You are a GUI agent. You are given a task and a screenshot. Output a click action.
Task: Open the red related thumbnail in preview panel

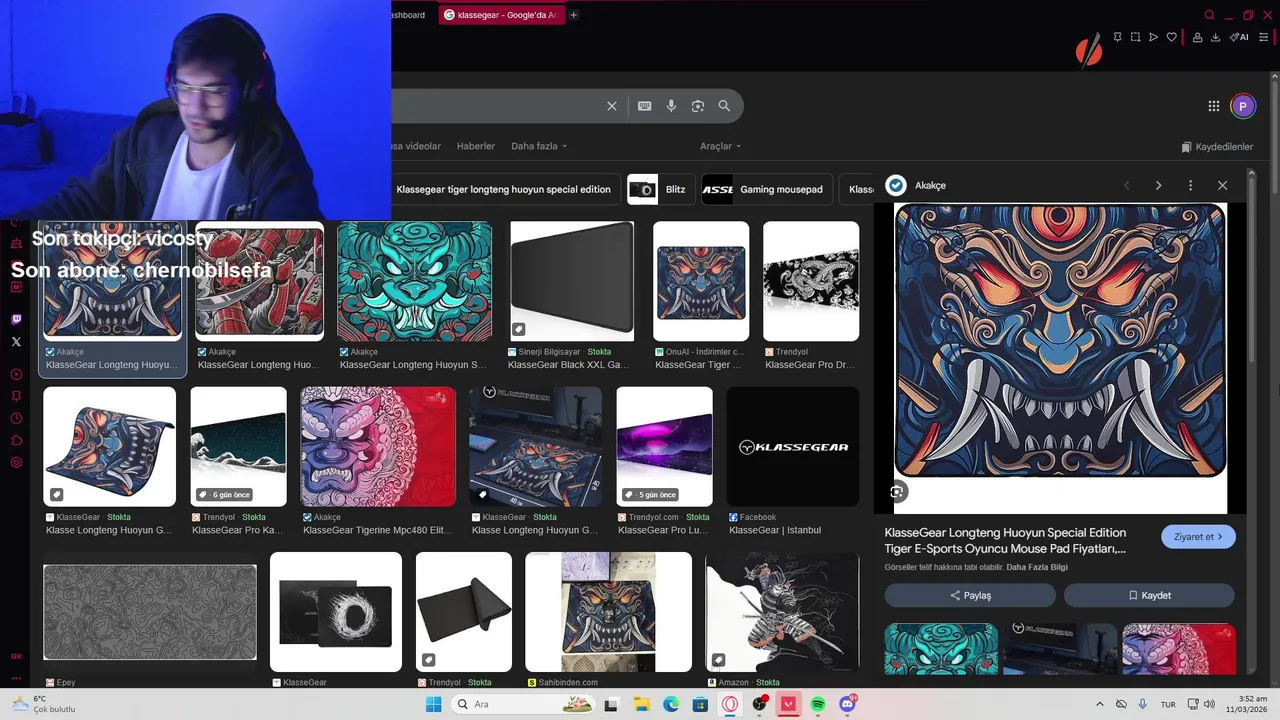[1179, 649]
